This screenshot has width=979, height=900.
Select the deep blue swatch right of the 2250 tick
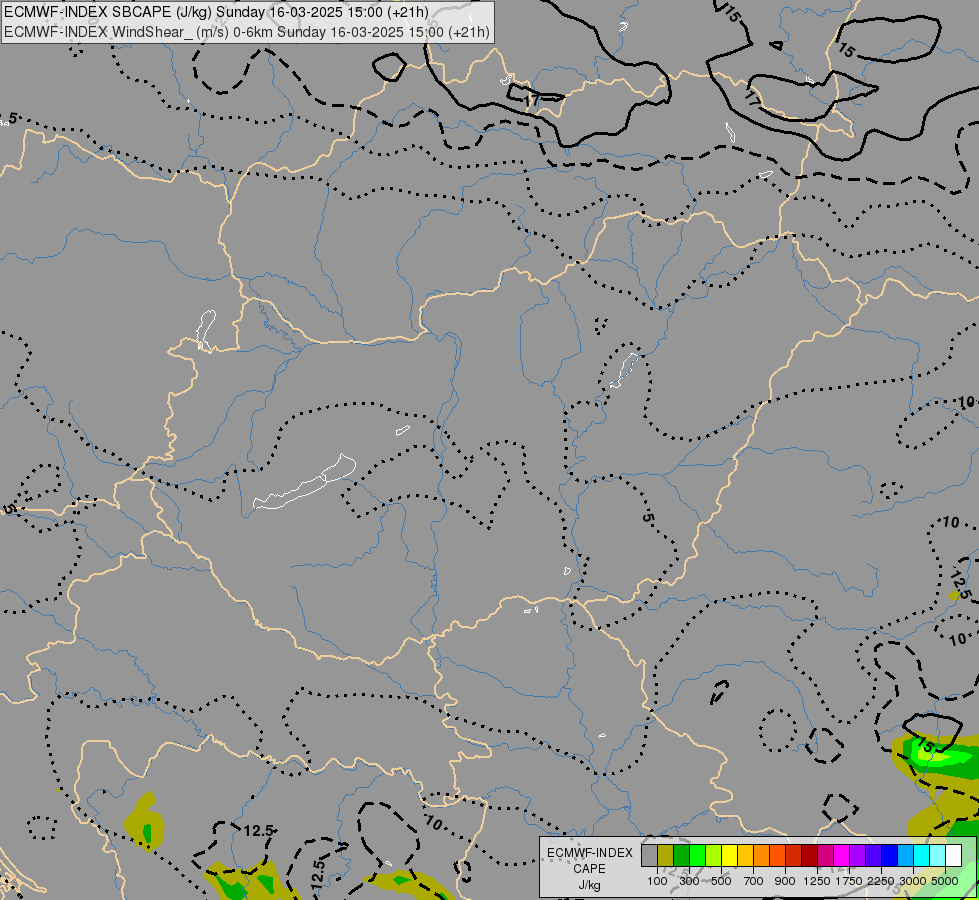890,856
